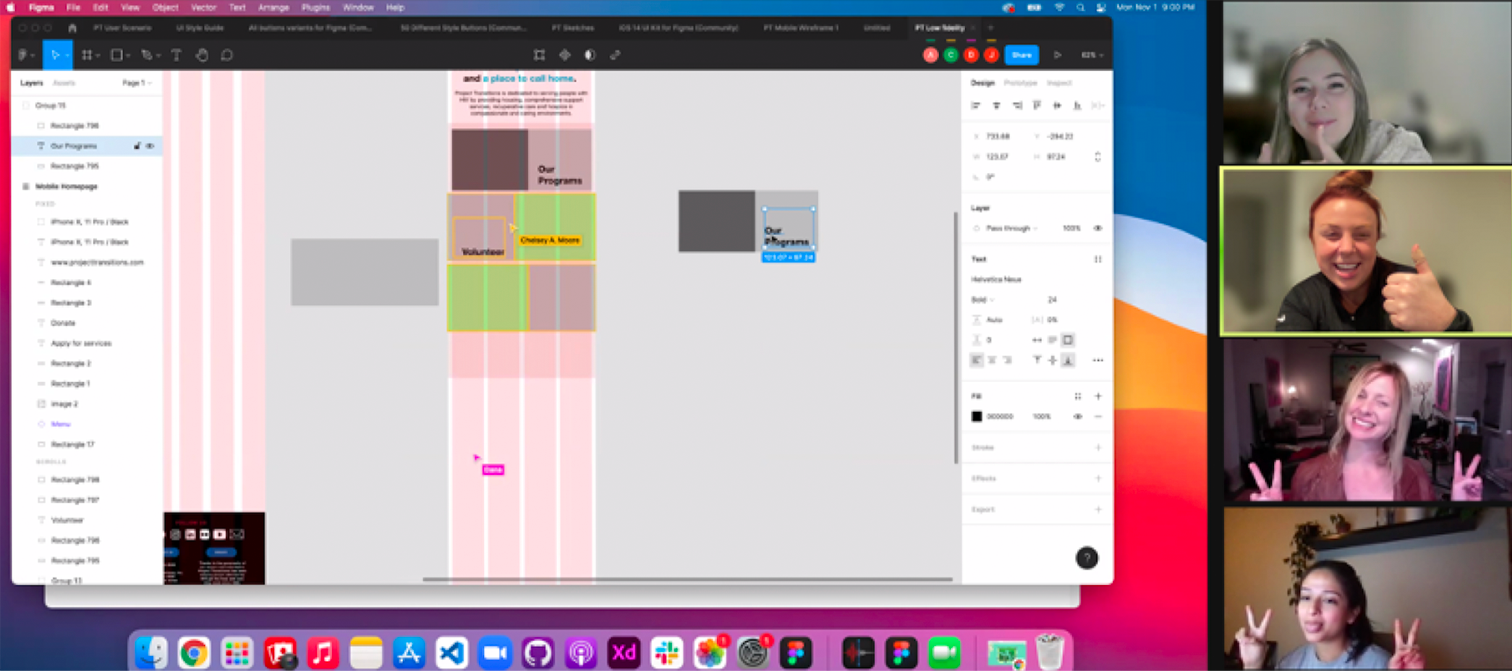Toggle visibility of Our Programs layer
The width and height of the screenshot is (1512, 671).
pos(150,146)
